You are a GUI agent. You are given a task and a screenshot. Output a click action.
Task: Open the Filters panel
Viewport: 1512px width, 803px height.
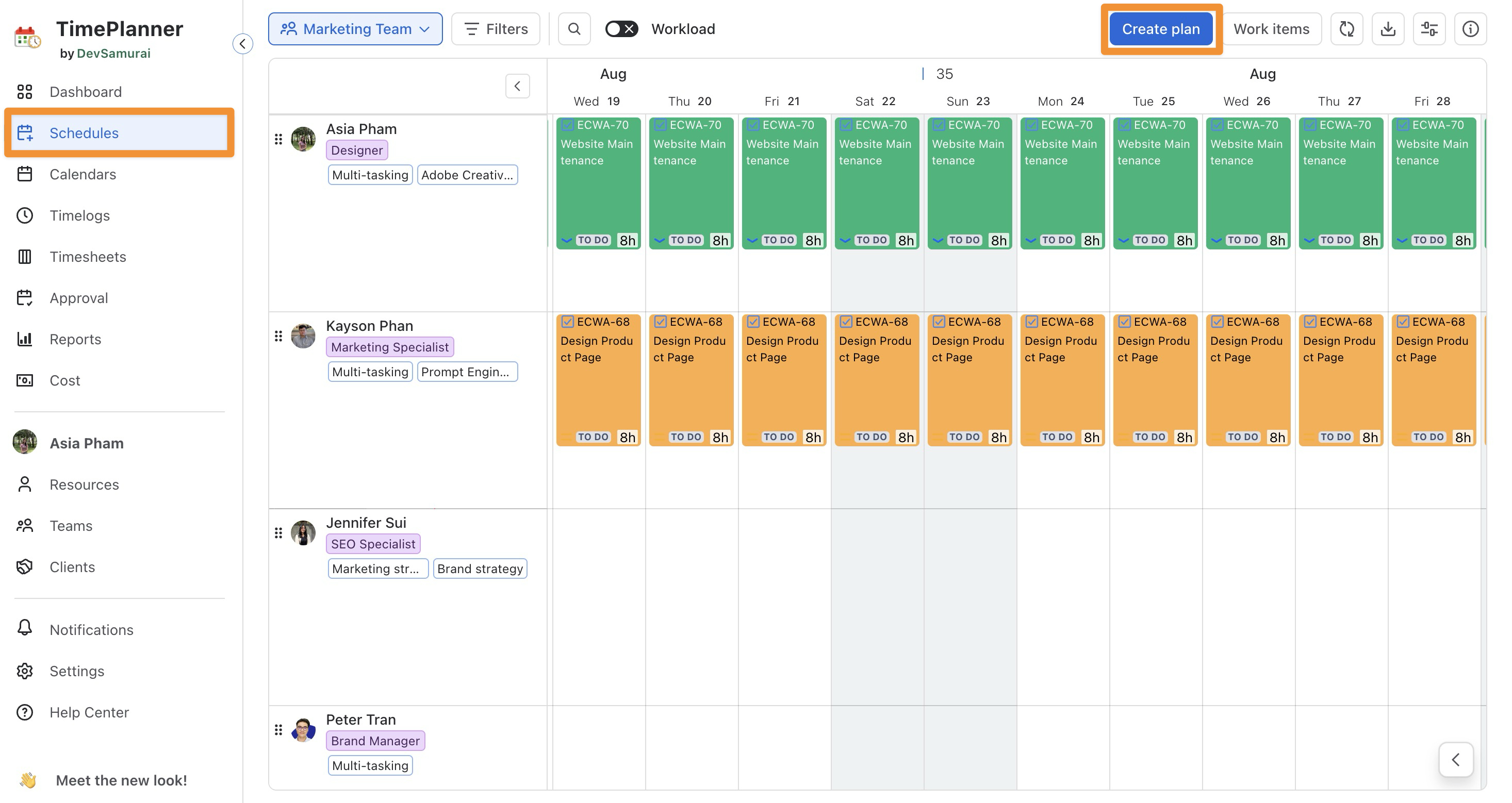tap(496, 29)
